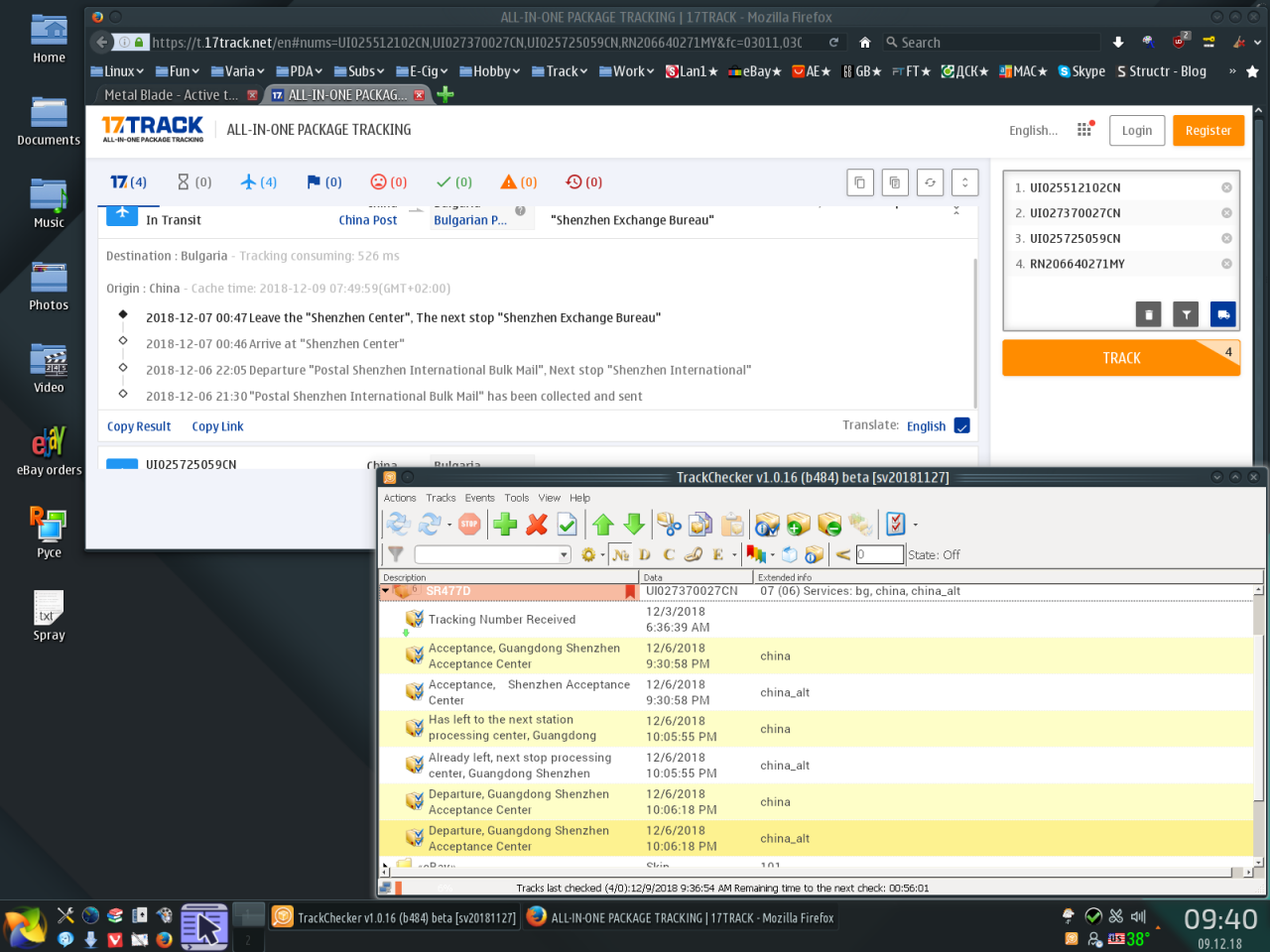
Task: Switch to the Metal Blade Firefox tab
Action: point(171,95)
